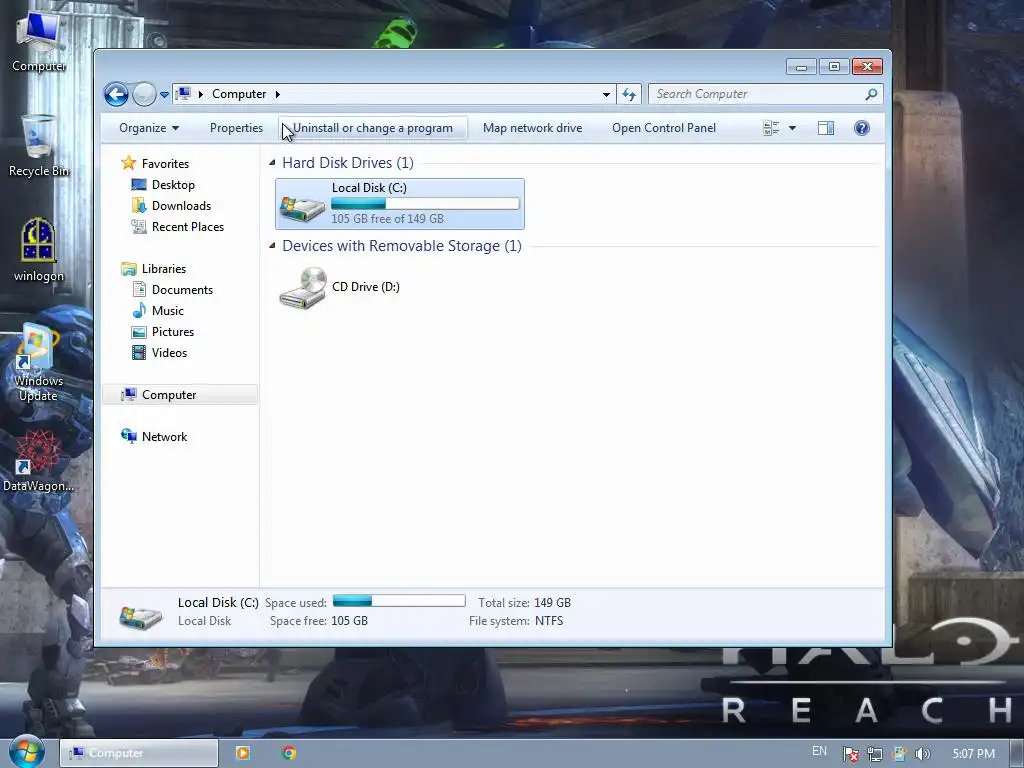Open the Documents library
Viewport: 1024px width, 768px height.
[182, 289]
